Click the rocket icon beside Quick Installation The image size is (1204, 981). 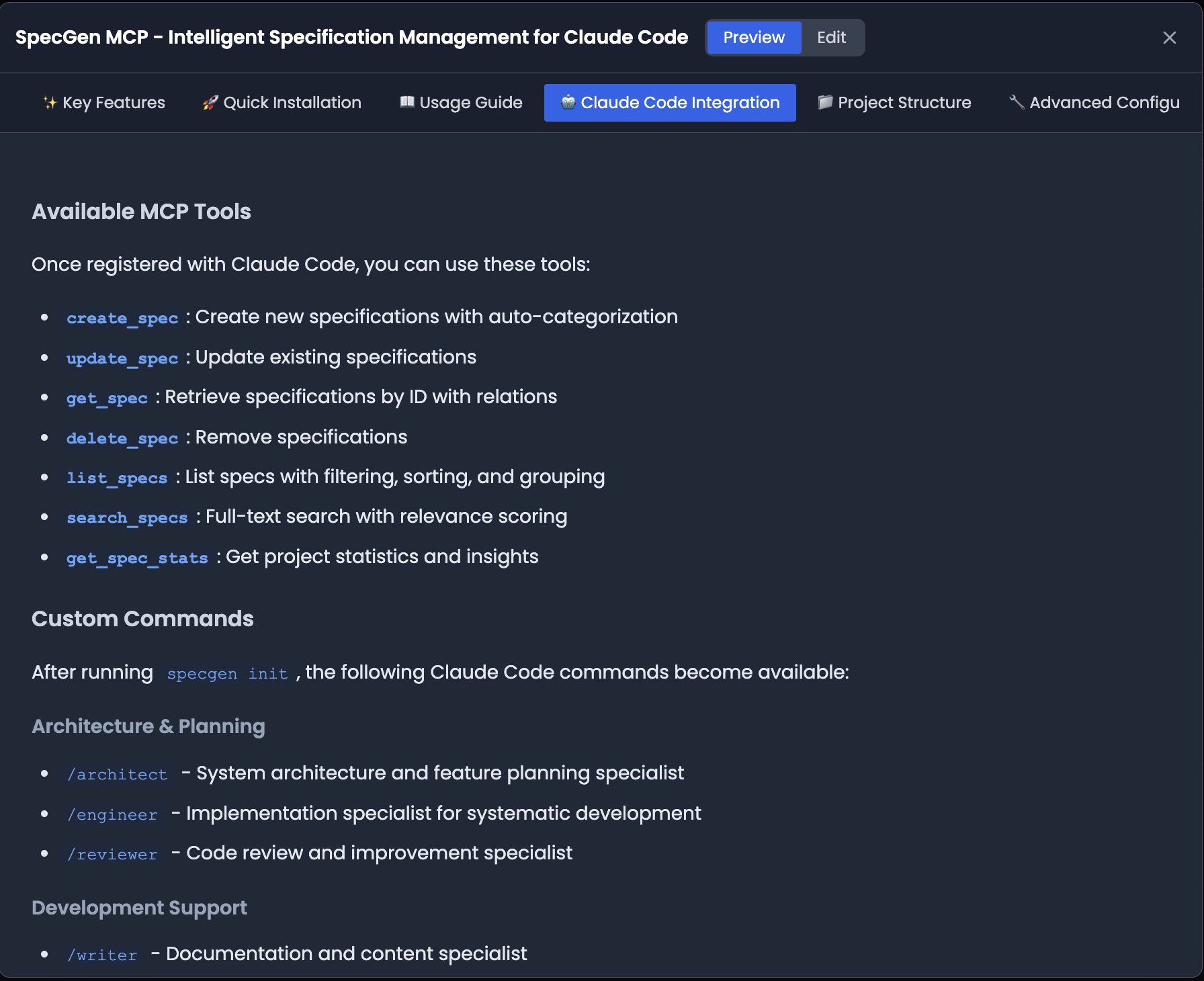(210, 103)
